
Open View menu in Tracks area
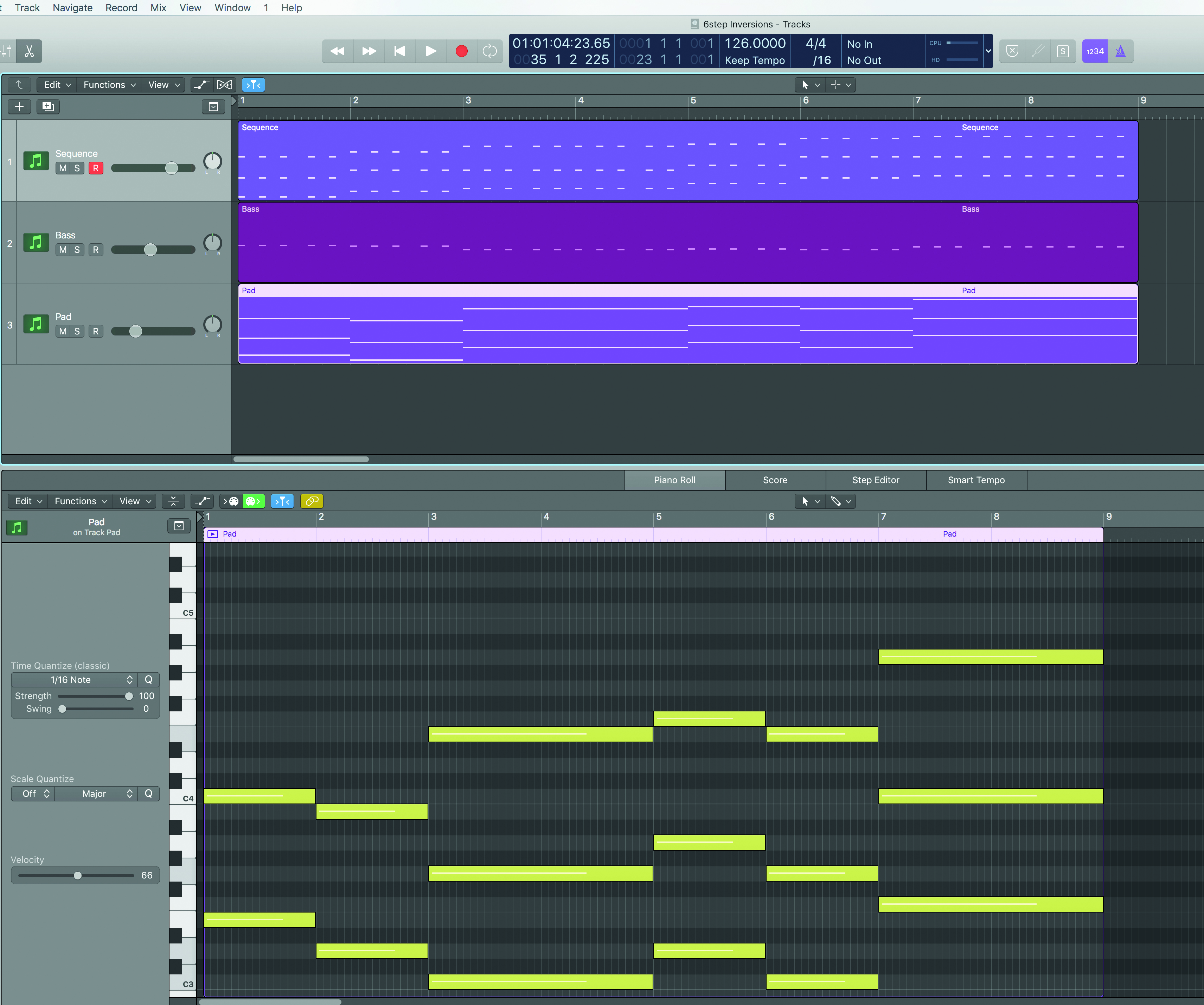coord(164,85)
